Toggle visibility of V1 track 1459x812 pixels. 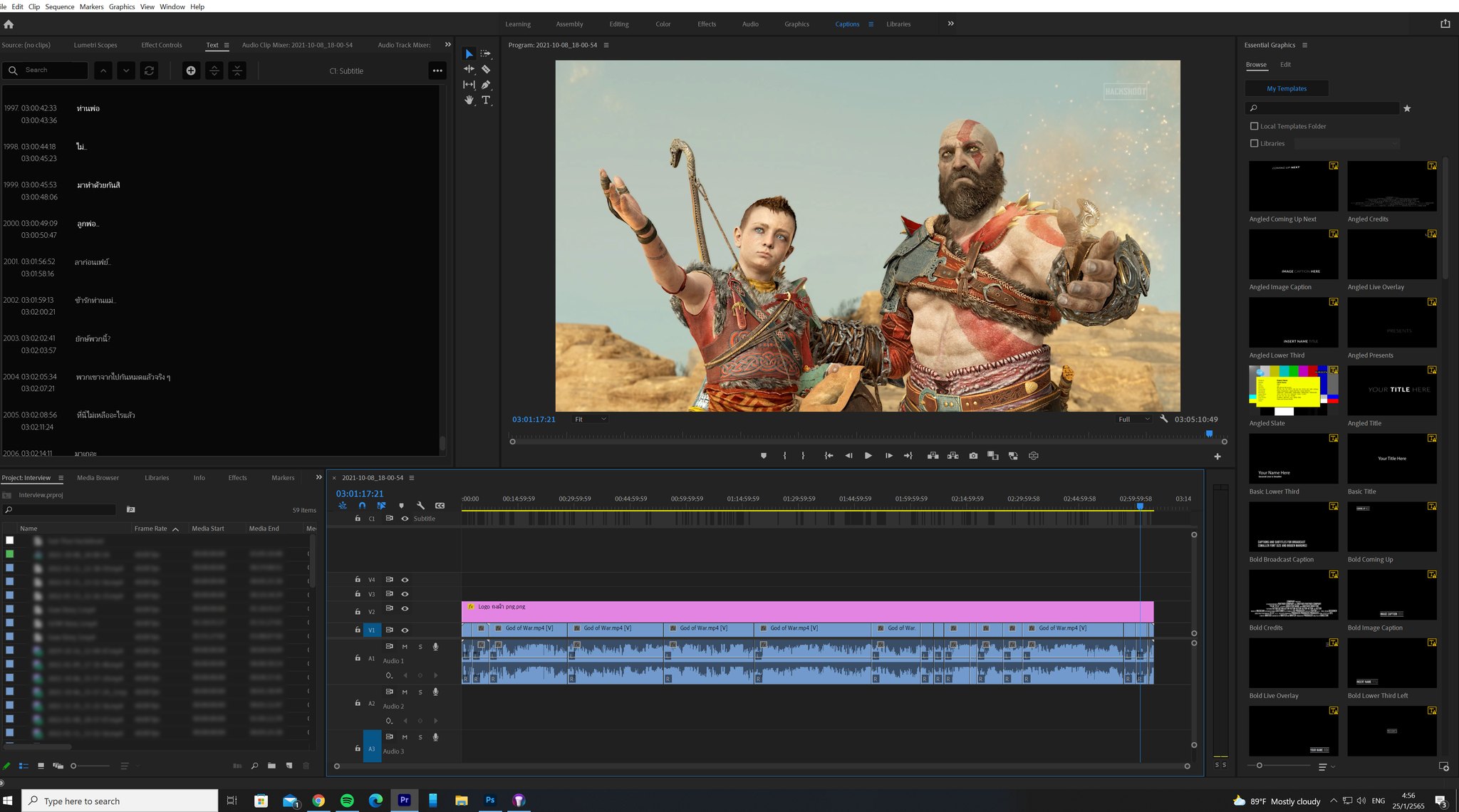point(405,630)
